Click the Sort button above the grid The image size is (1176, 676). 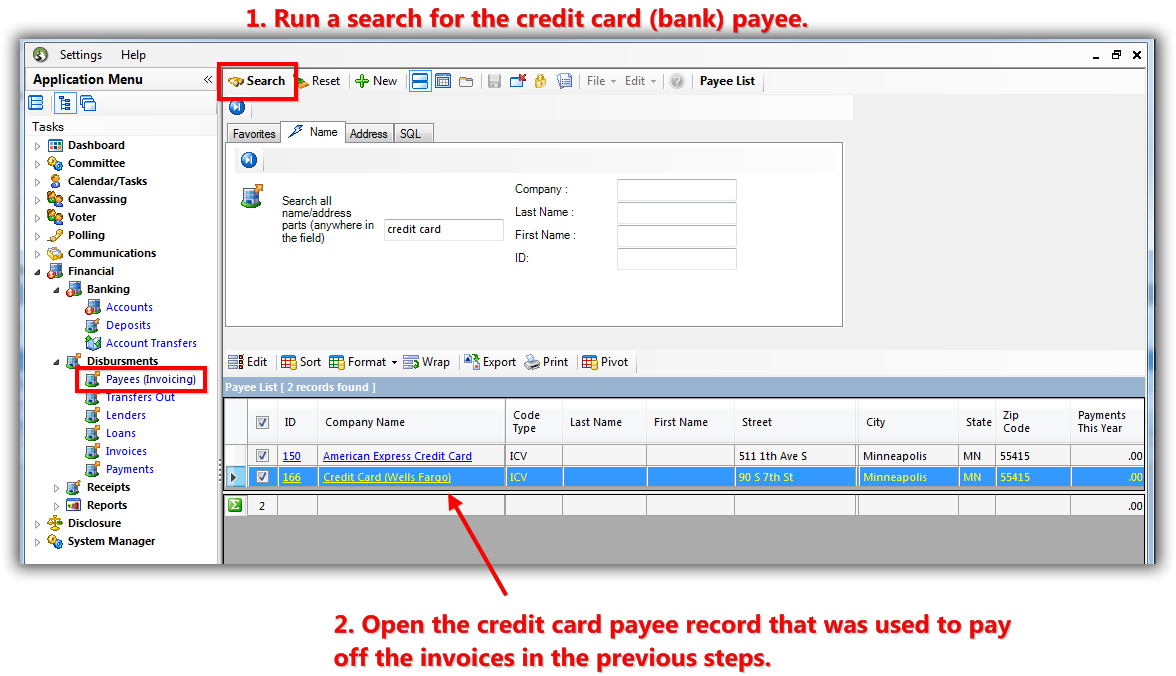301,362
